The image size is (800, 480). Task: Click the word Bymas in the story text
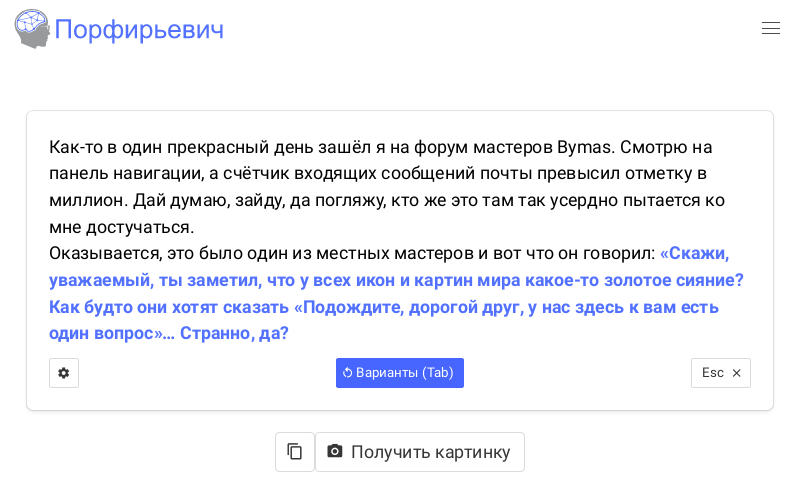click(584, 147)
